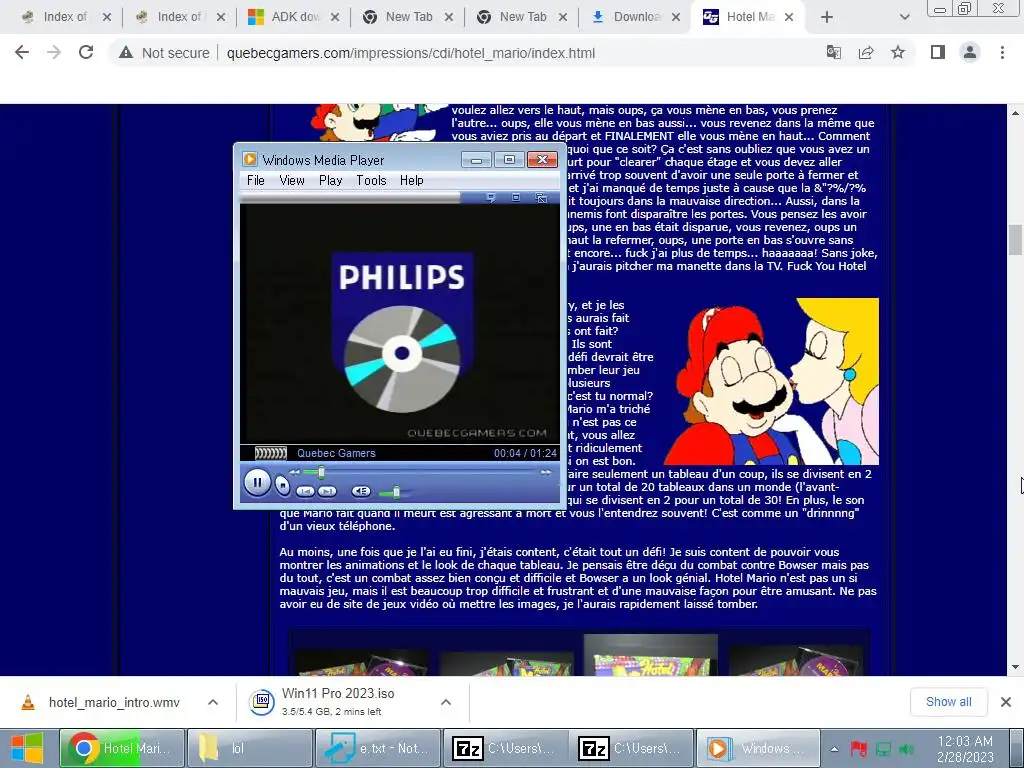Image resolution: width=1024 pixels, height=768 pixels.
Task: Bookmark this page with the star icon
Action: point(898,52)
